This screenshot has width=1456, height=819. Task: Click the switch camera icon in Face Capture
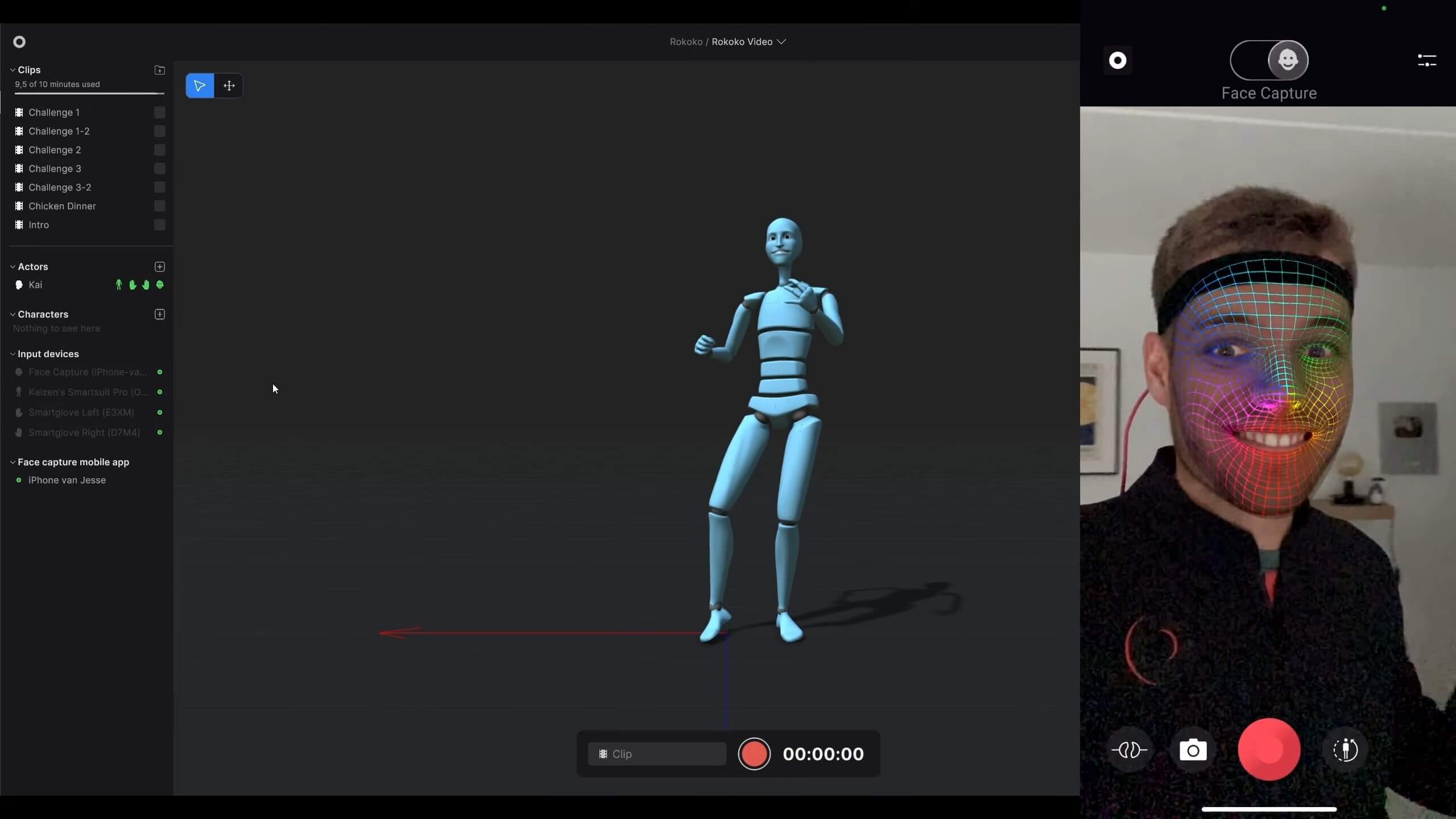[x=1347, y=750]
